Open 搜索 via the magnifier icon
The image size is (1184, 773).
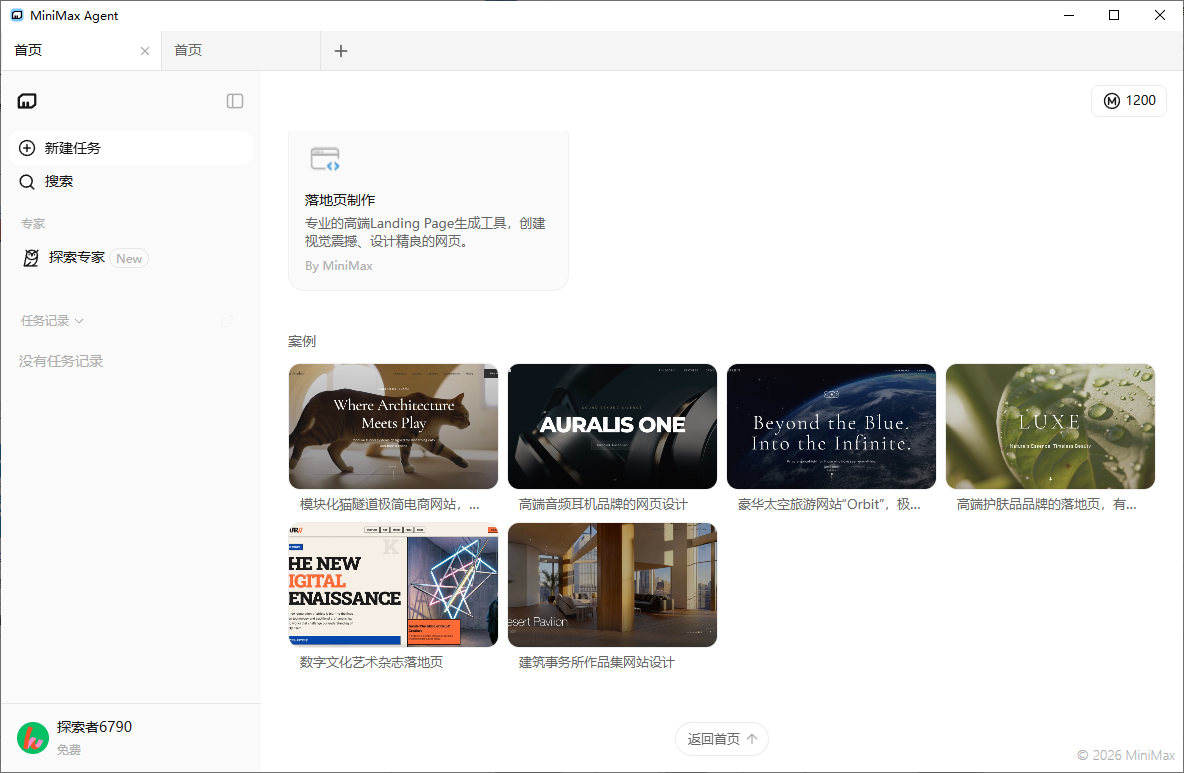[27, 182]
